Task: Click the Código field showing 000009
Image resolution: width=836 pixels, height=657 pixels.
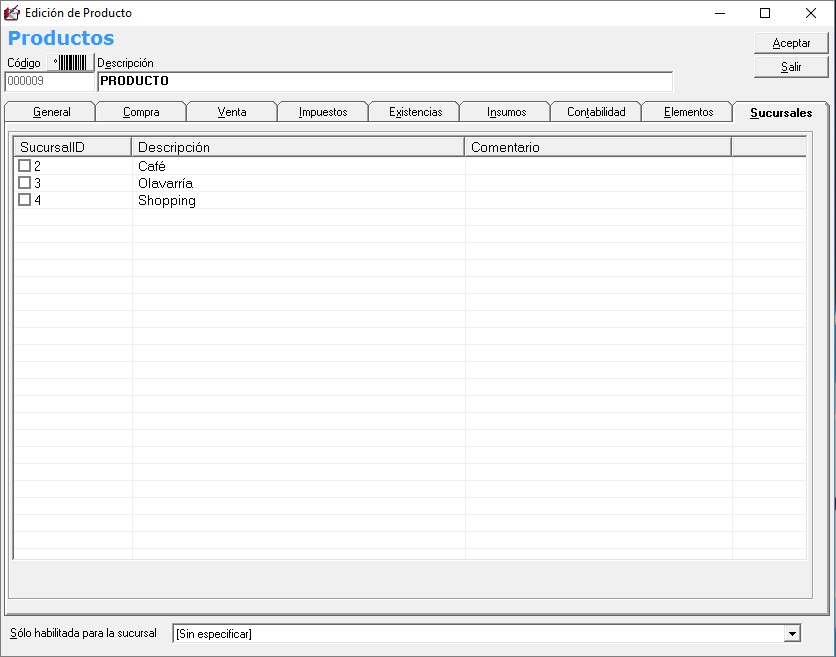Action: [48, 81]
